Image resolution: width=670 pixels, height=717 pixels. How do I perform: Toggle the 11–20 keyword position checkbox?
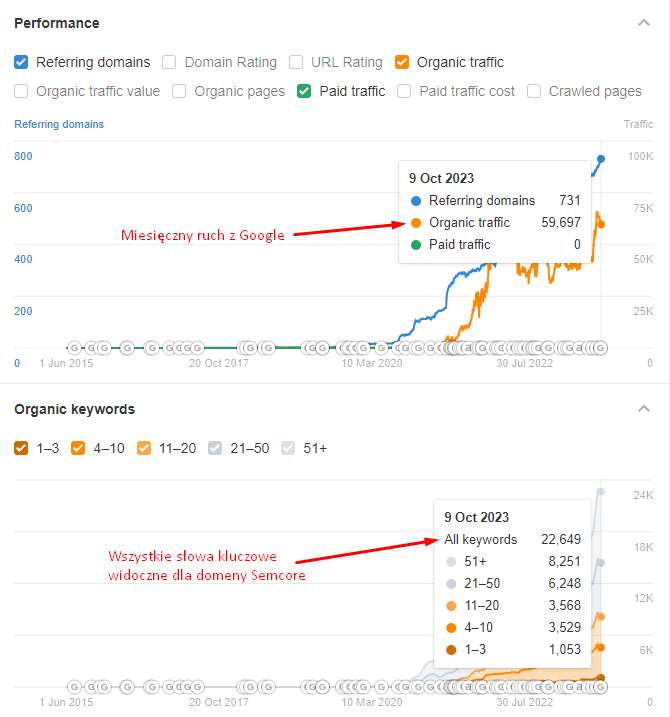tap(144, 448)
